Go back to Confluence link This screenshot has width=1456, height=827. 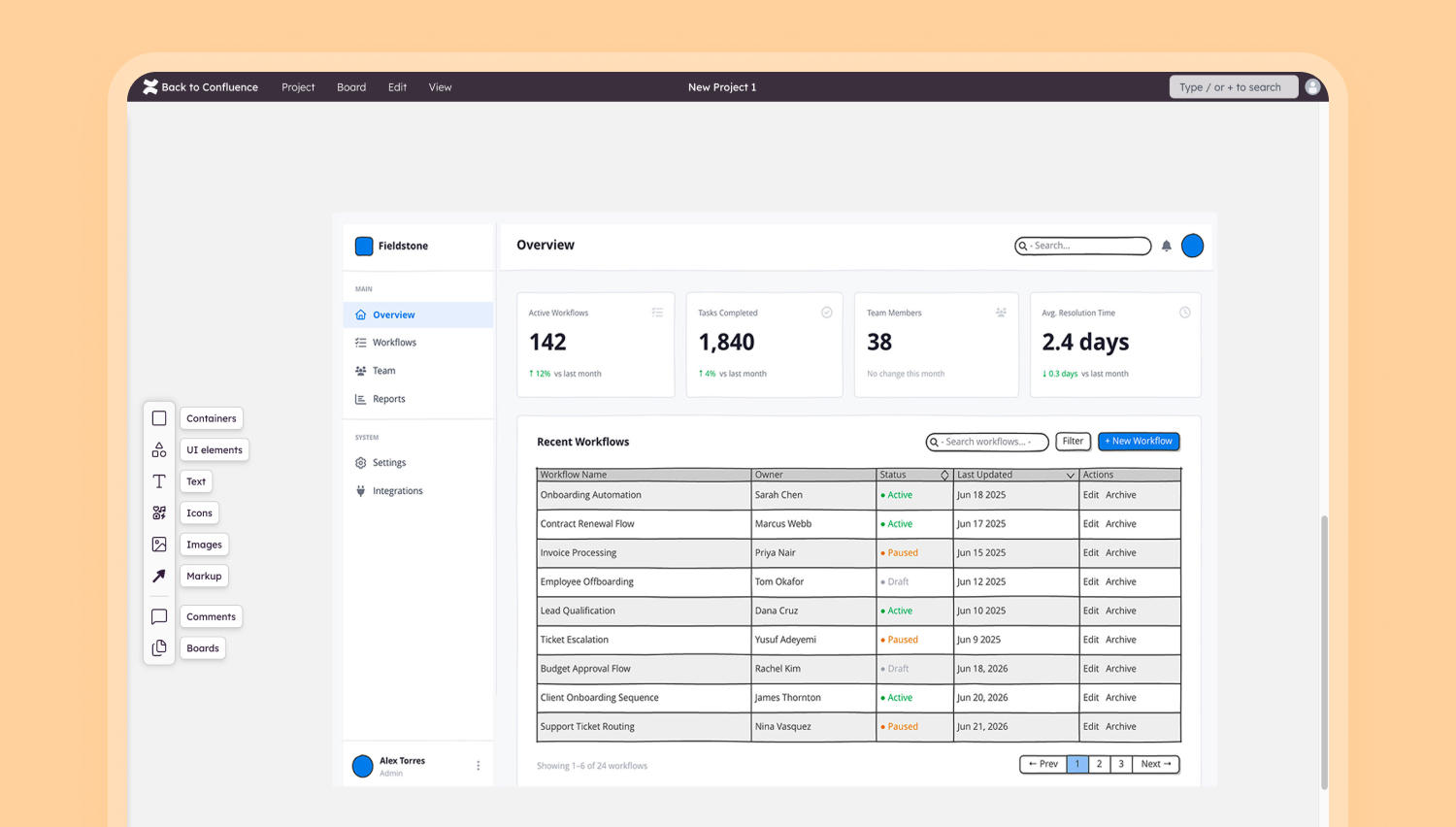click(201, 86)
